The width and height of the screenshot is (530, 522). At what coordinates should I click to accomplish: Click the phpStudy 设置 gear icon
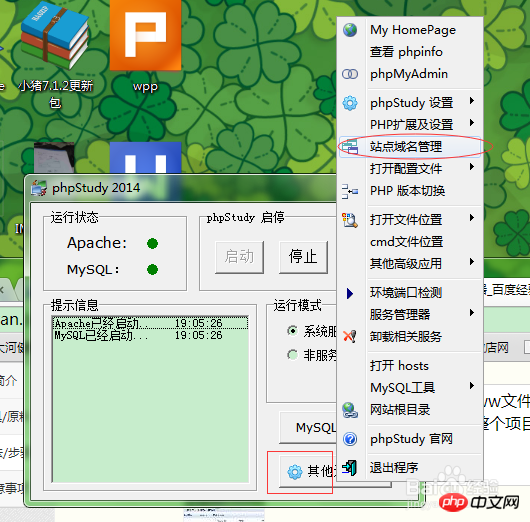(350, 103)
